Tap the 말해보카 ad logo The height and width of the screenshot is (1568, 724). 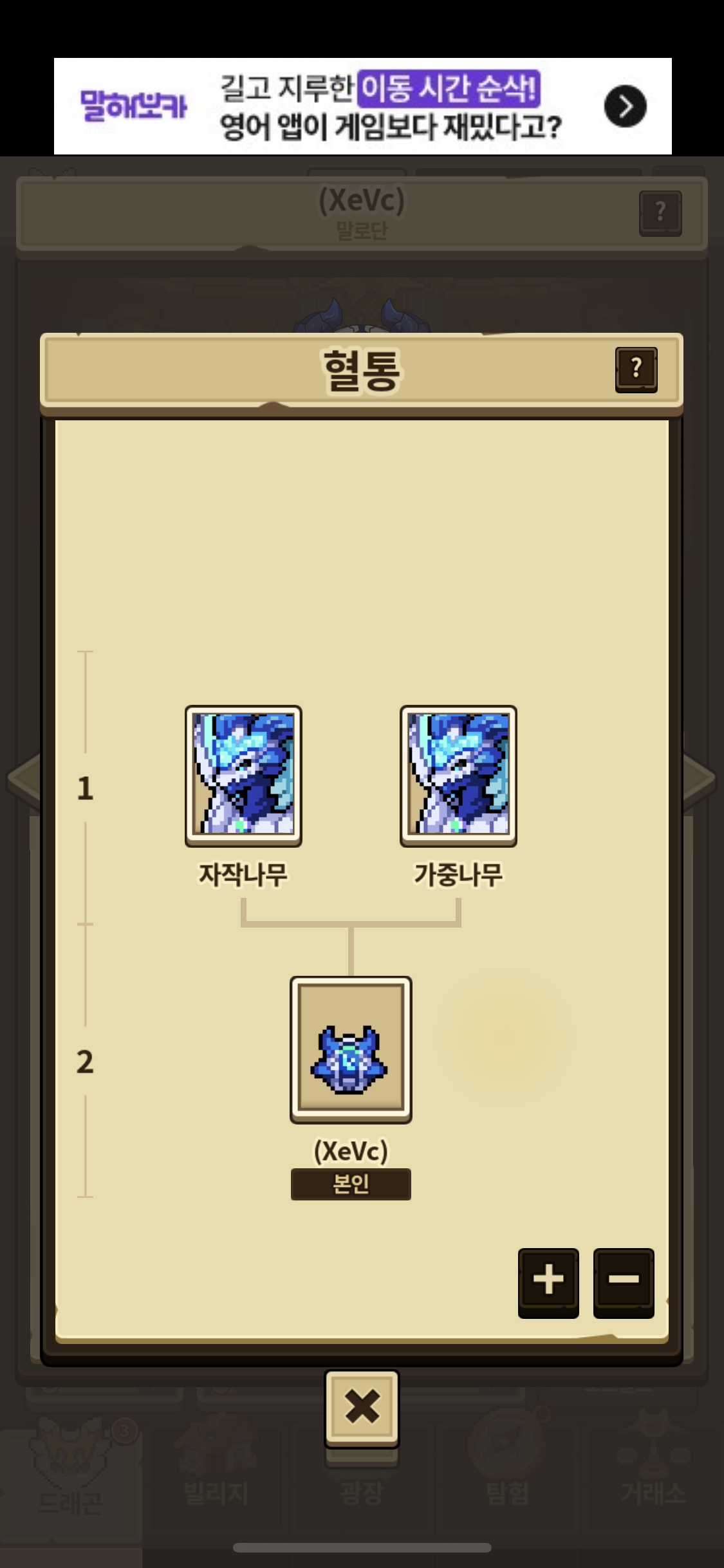(x=133, y=106)
